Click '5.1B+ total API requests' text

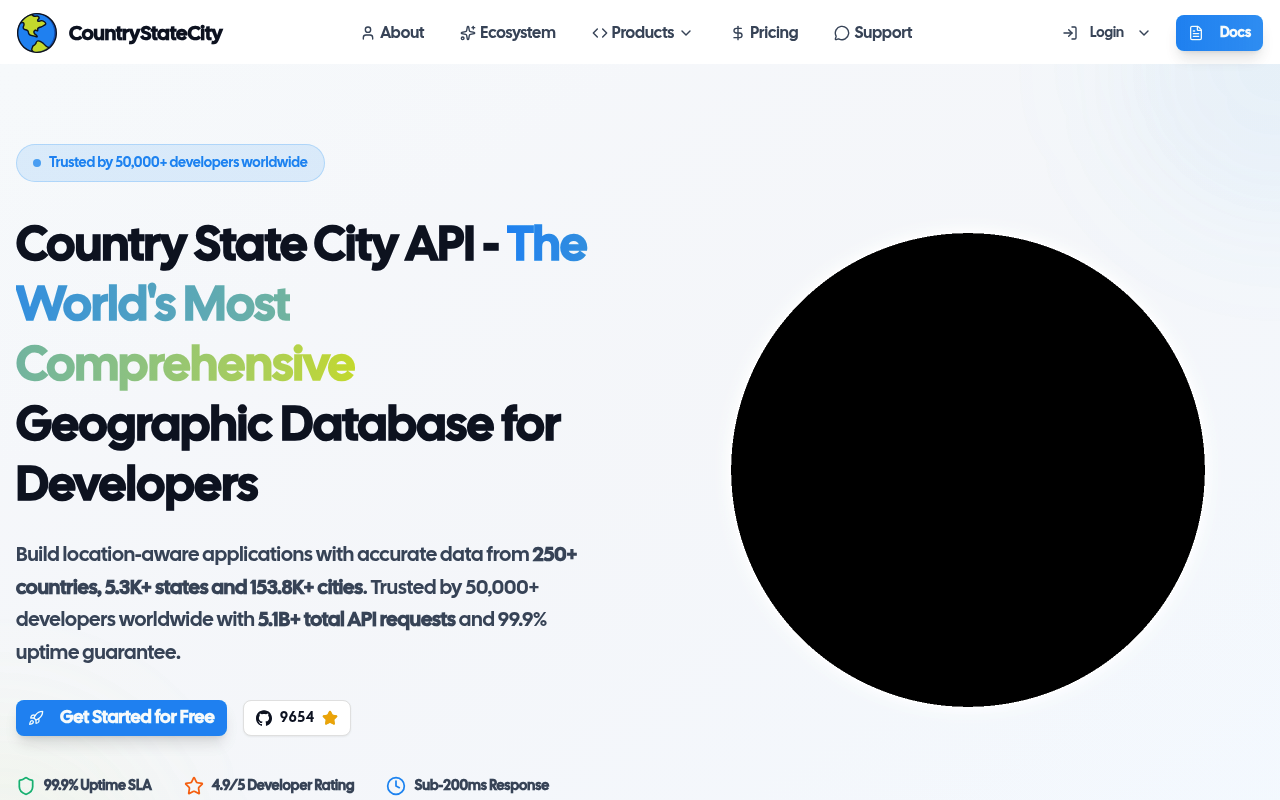tap(357, 620)
